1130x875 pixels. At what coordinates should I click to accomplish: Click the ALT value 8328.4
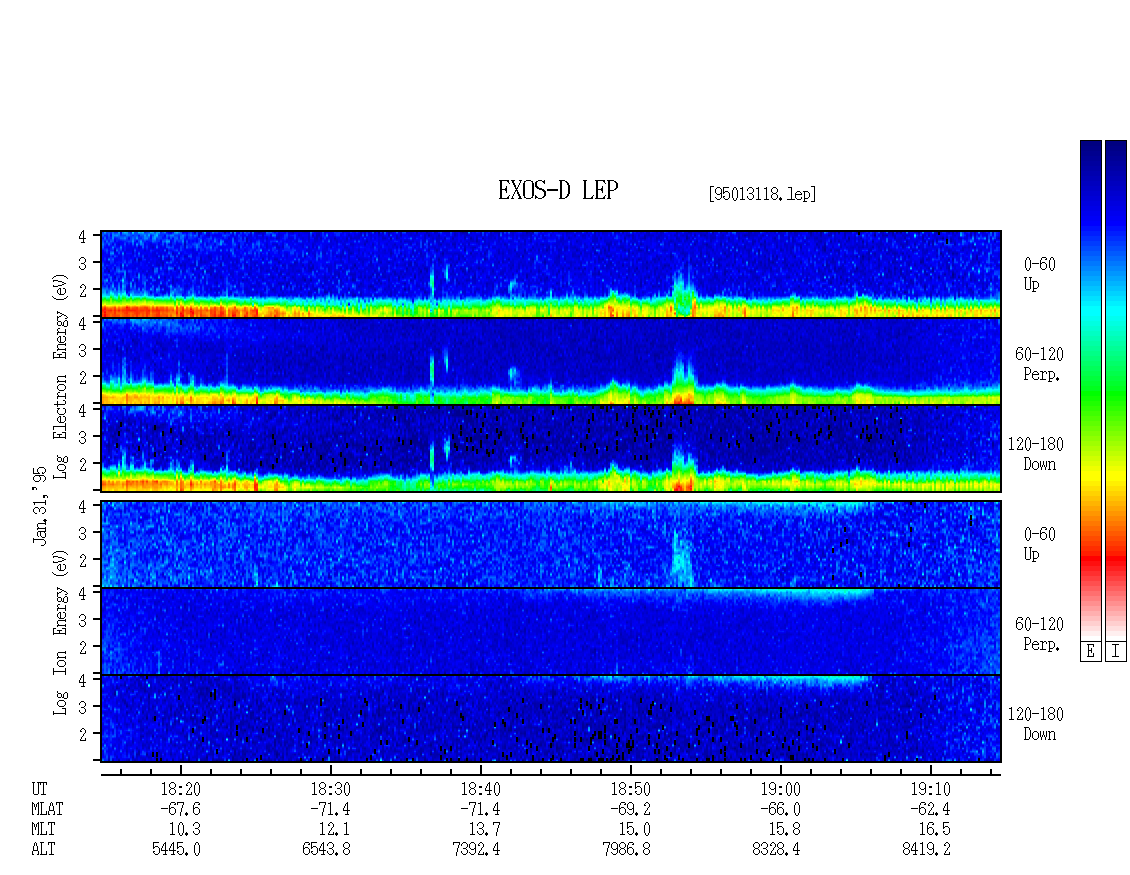coord(776,850)
